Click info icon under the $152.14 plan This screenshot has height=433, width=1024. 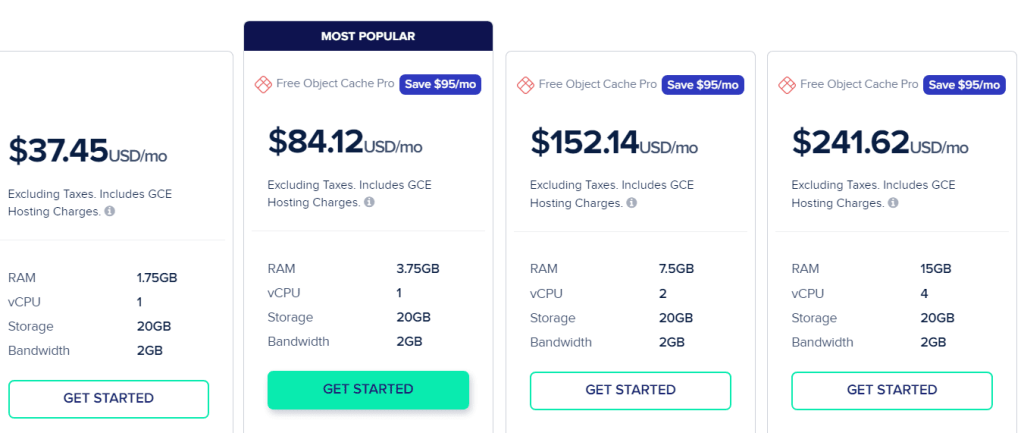[632, 202]
